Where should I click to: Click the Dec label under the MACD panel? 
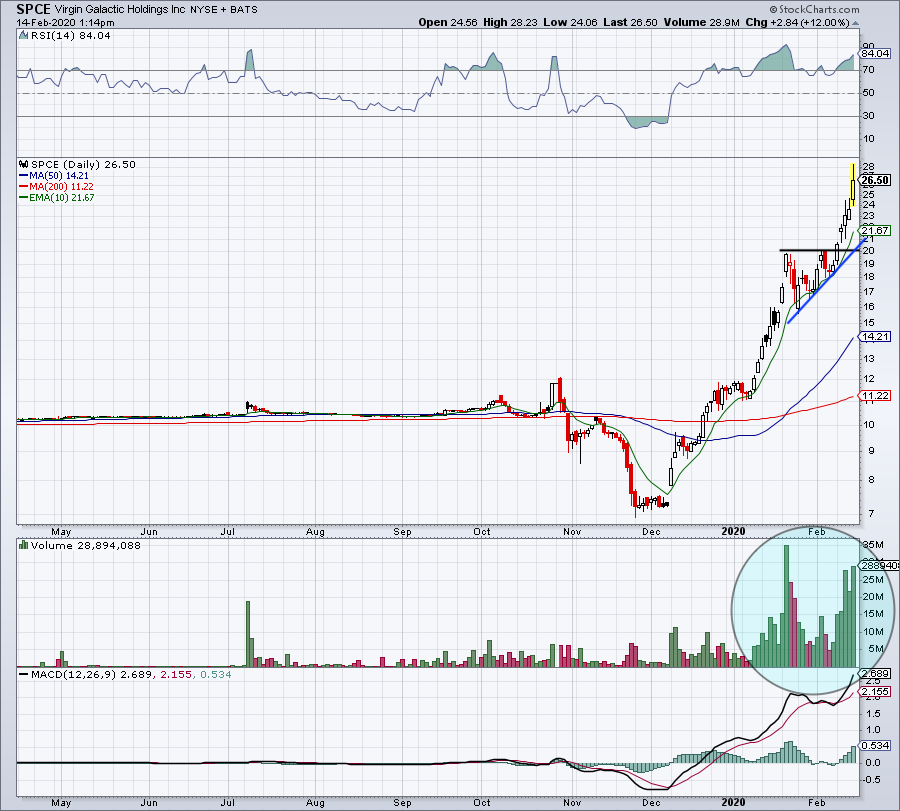tap(651, 802)
